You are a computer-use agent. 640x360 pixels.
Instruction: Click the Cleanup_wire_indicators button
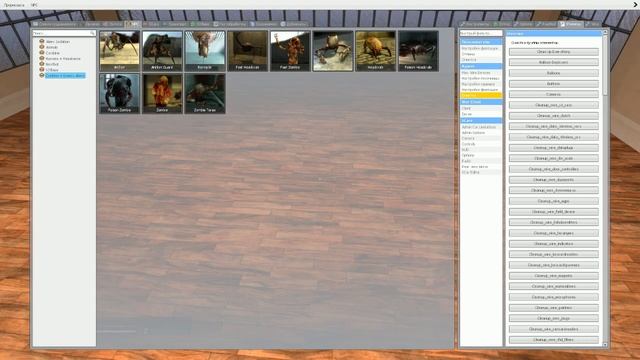click(x=553, y=244)
